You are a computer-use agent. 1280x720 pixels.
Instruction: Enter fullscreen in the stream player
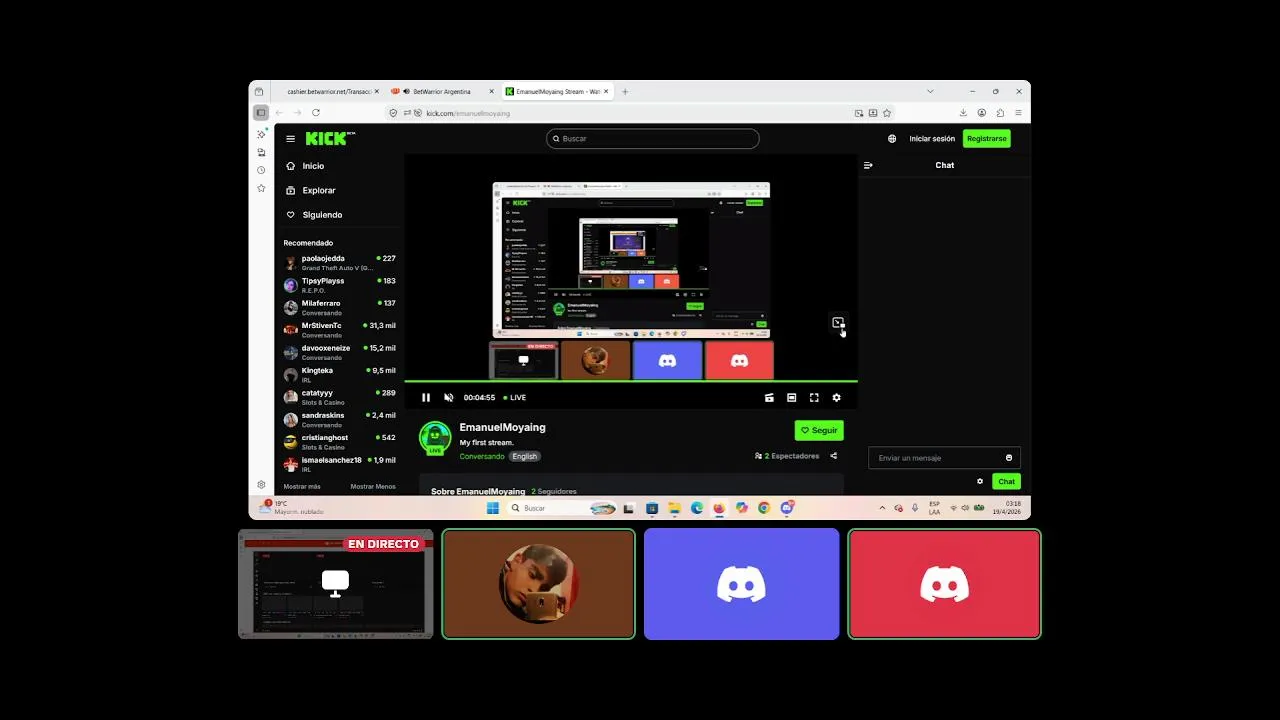click(814, 397)
